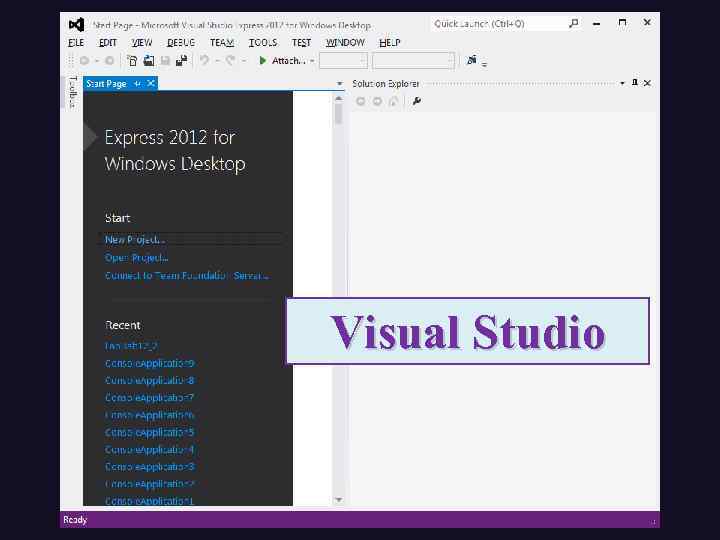Viewport: 720px width, 540px height.
Task: Open the TEAM menu
Action: click(222, 43)
